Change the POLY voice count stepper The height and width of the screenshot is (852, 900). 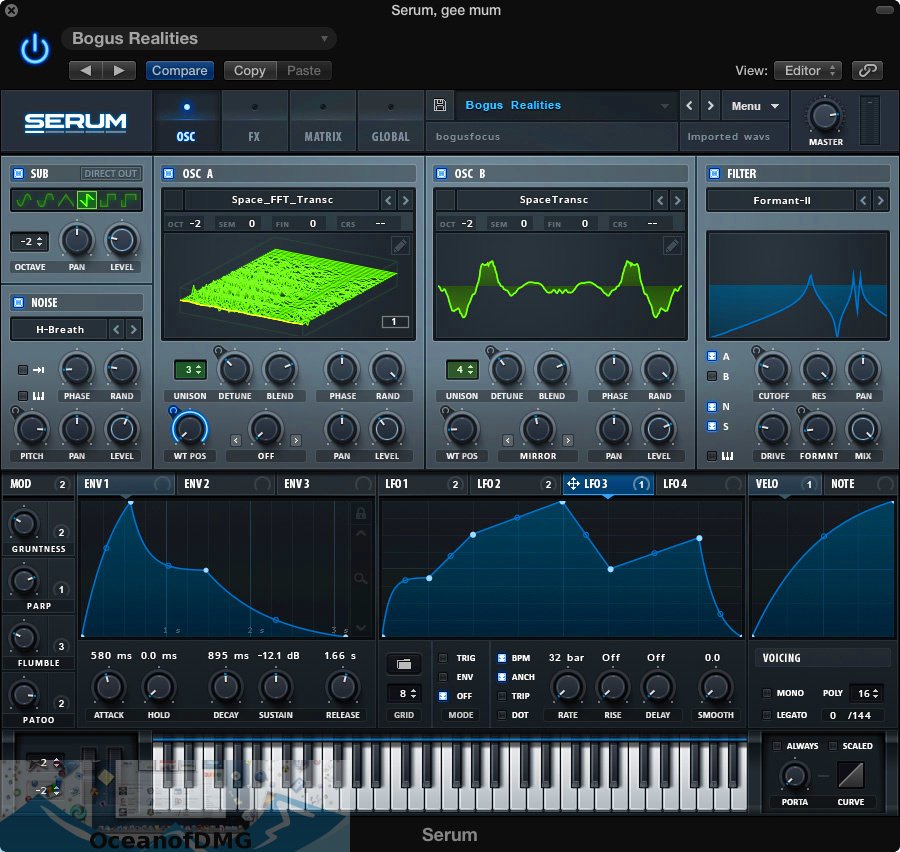(868, 694)
